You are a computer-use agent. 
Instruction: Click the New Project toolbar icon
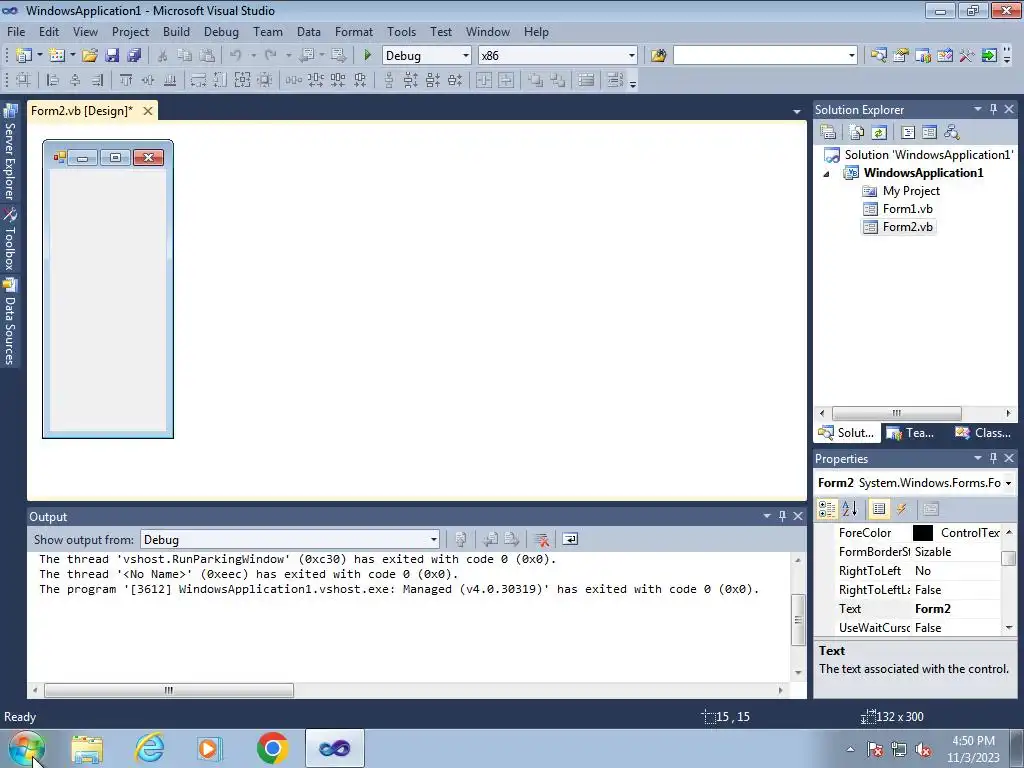pos(24,56)
